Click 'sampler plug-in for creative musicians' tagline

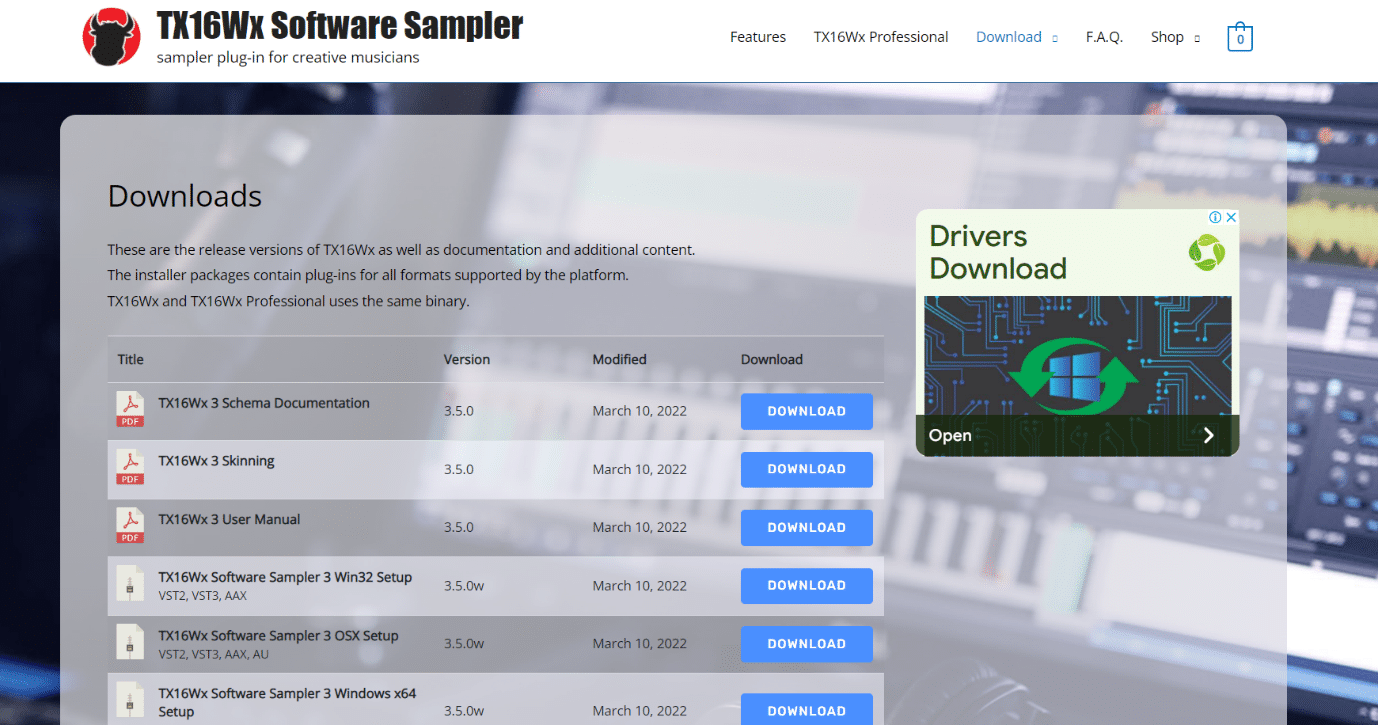click(288, 57)
